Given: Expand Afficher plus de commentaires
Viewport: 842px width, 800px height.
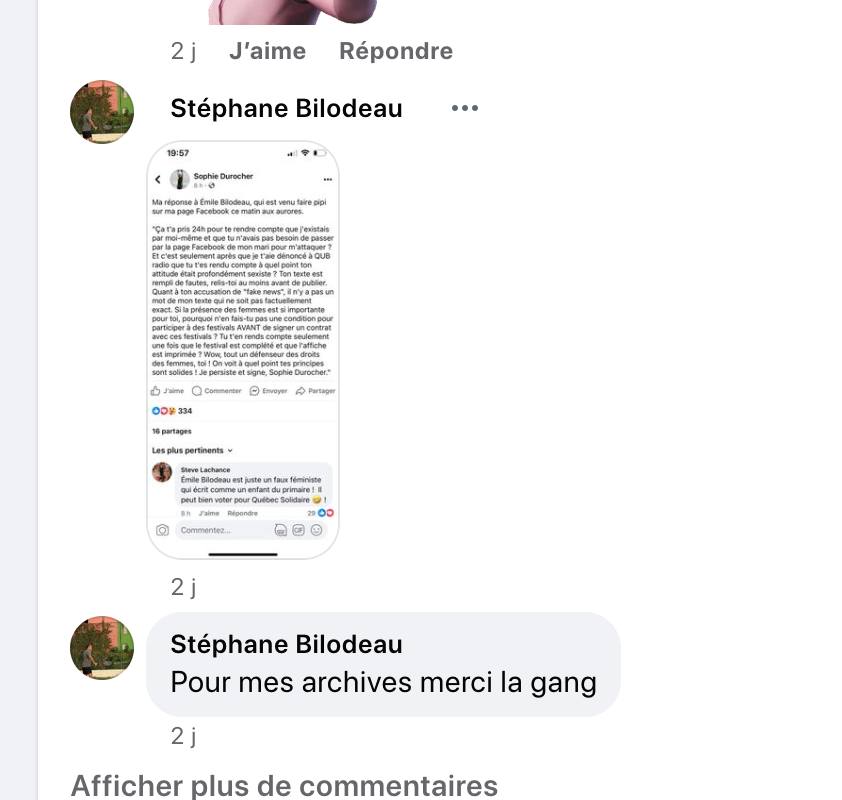Looking at the screenshot, I should click(284, 786).
